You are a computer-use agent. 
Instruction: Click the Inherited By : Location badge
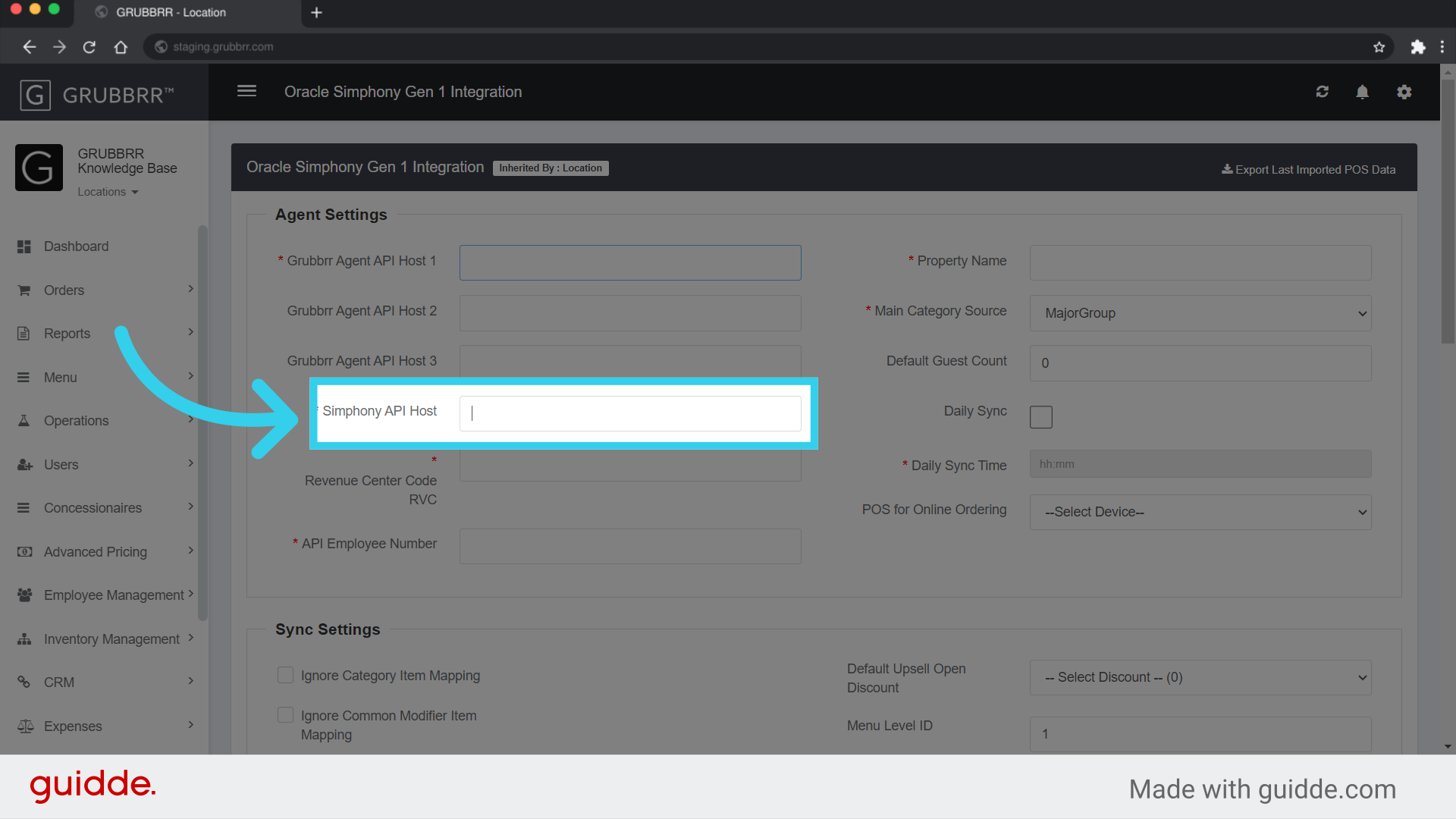(551, 168)
